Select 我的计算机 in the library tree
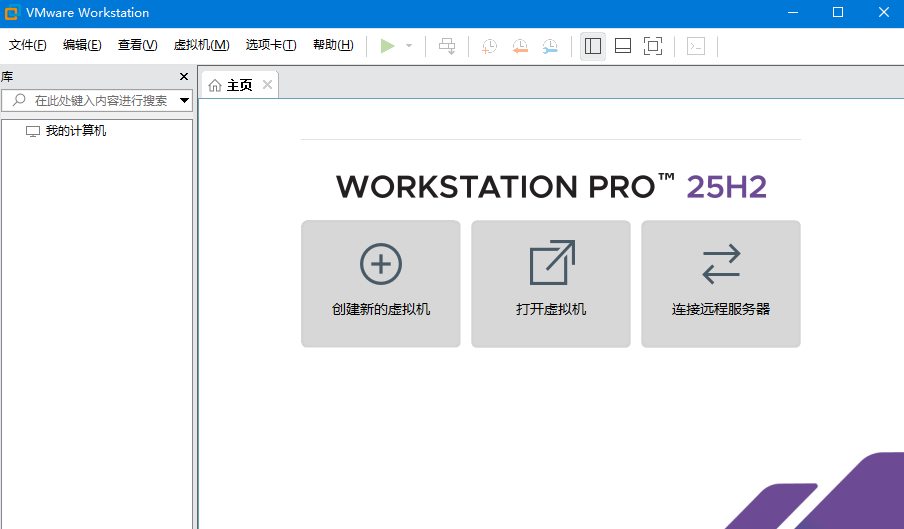 pyautogui.click(x=75, y=131)
